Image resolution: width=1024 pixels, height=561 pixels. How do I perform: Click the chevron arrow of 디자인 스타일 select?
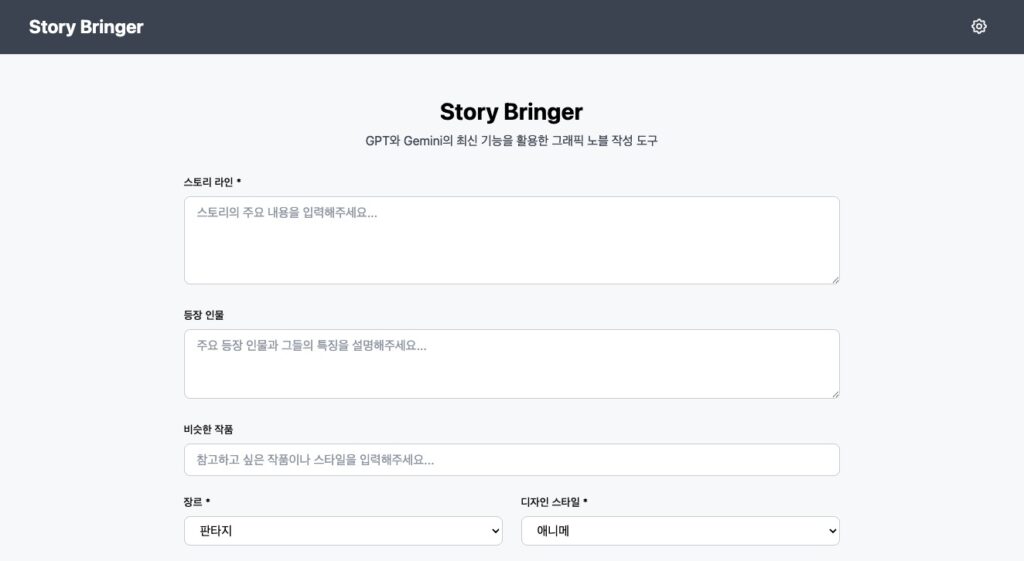pos(831,531)
